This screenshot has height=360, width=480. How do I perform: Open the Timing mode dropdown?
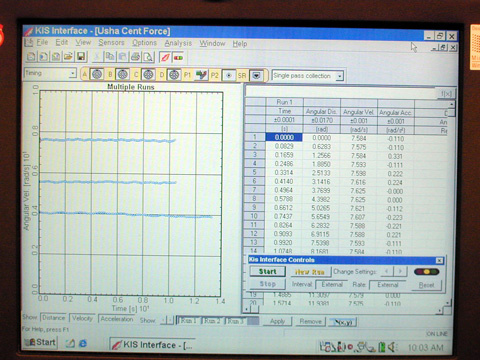73,73
